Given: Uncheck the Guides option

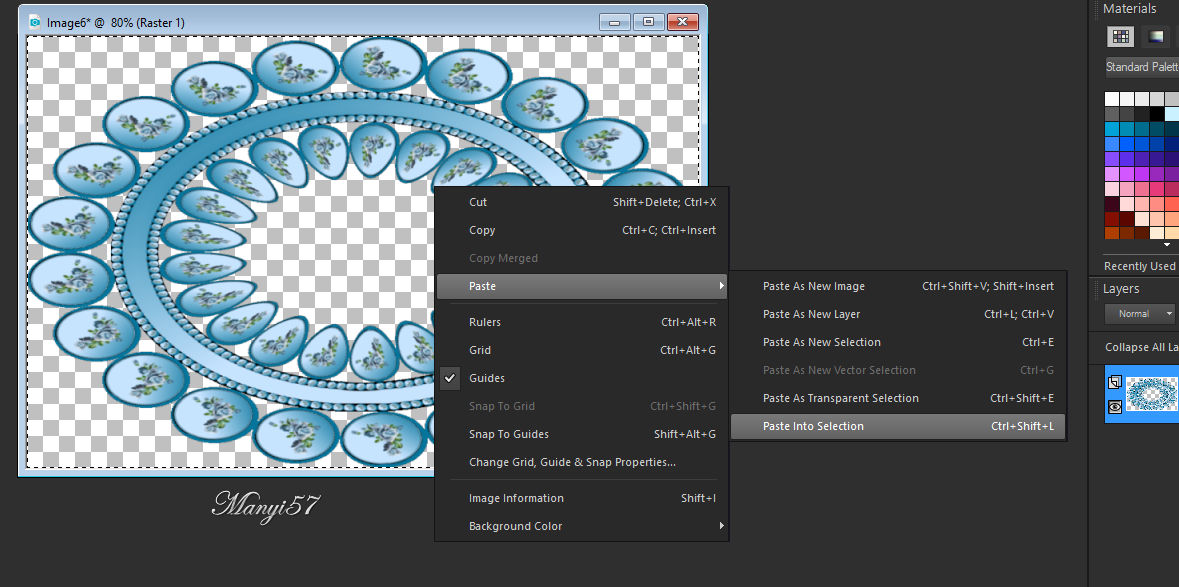Looking at the screenshot, I should pyautogui.click(x=581, y=378).
